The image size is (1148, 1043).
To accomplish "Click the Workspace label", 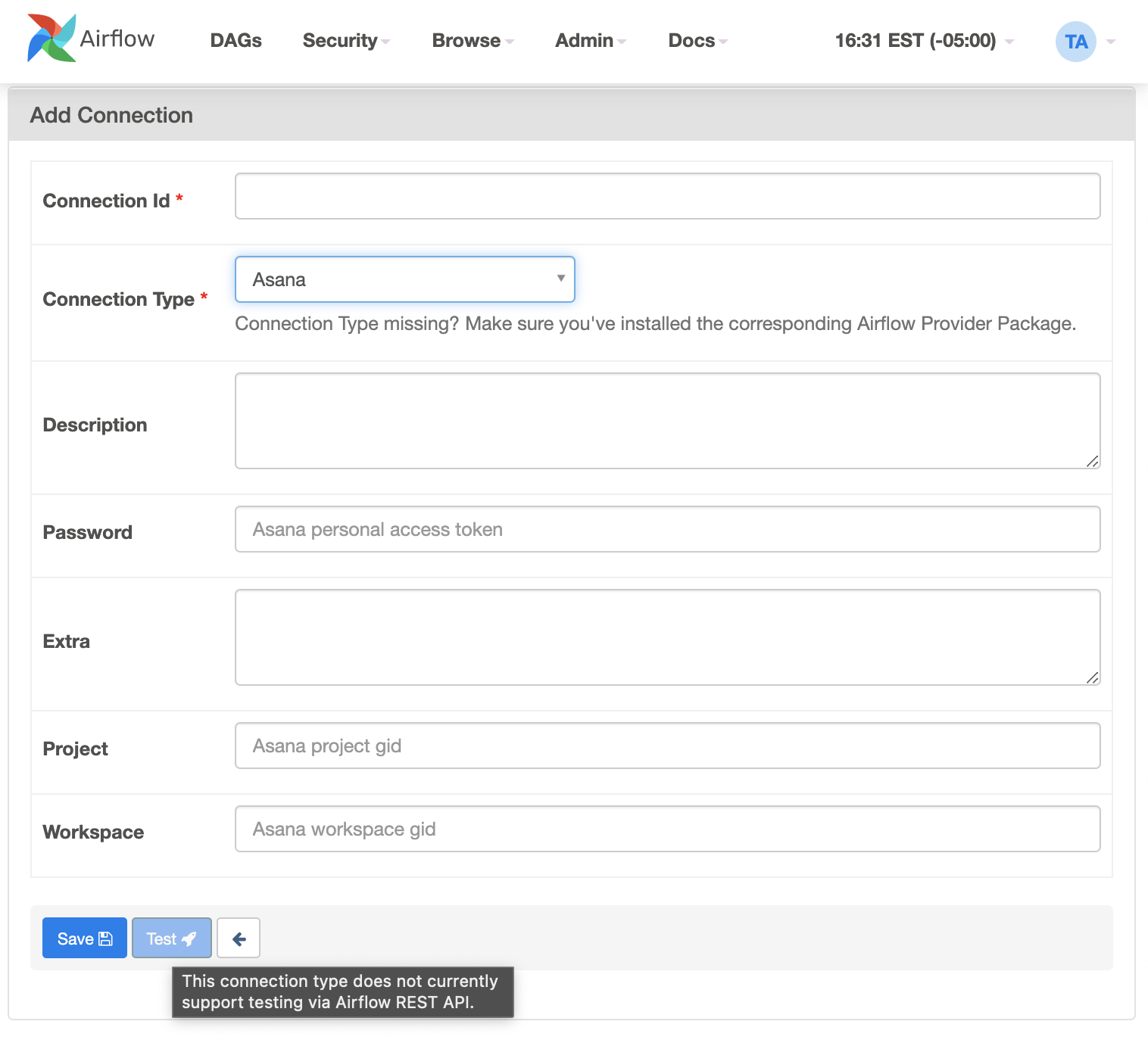I will click(x=93, y=832).
